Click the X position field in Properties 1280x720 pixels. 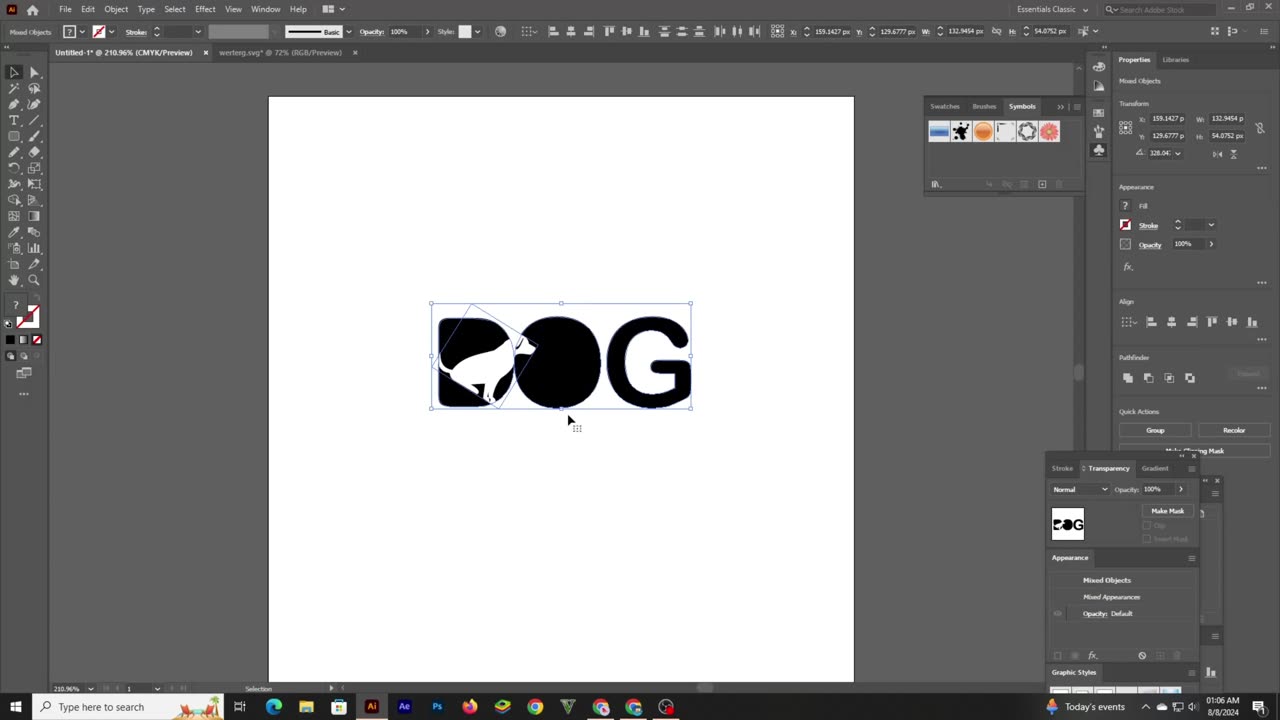[x=1168, y=119]
